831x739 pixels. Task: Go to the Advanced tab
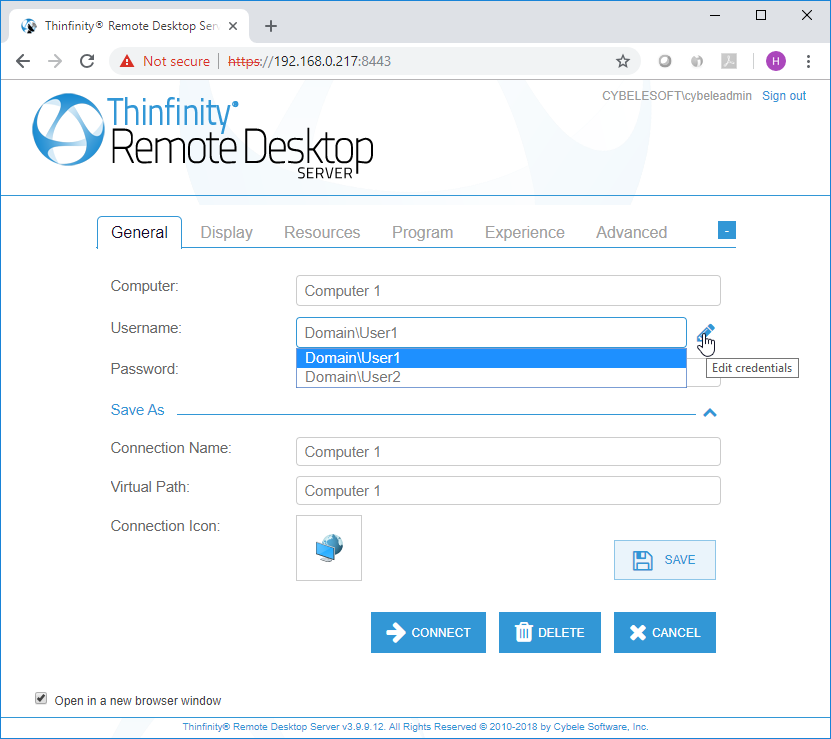click(x=631, y=232)
